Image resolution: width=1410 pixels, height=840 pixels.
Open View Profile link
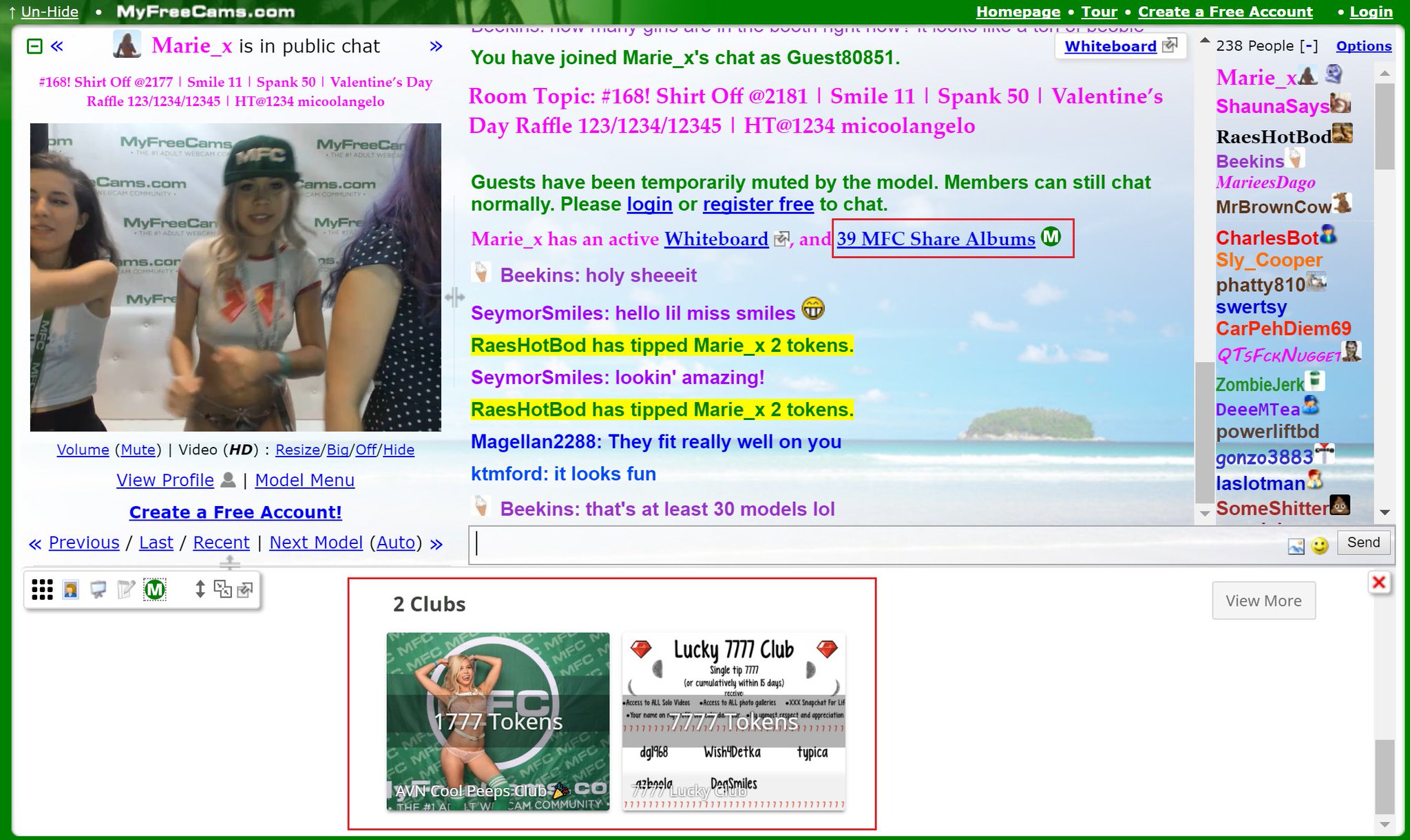tap(165, 480)
